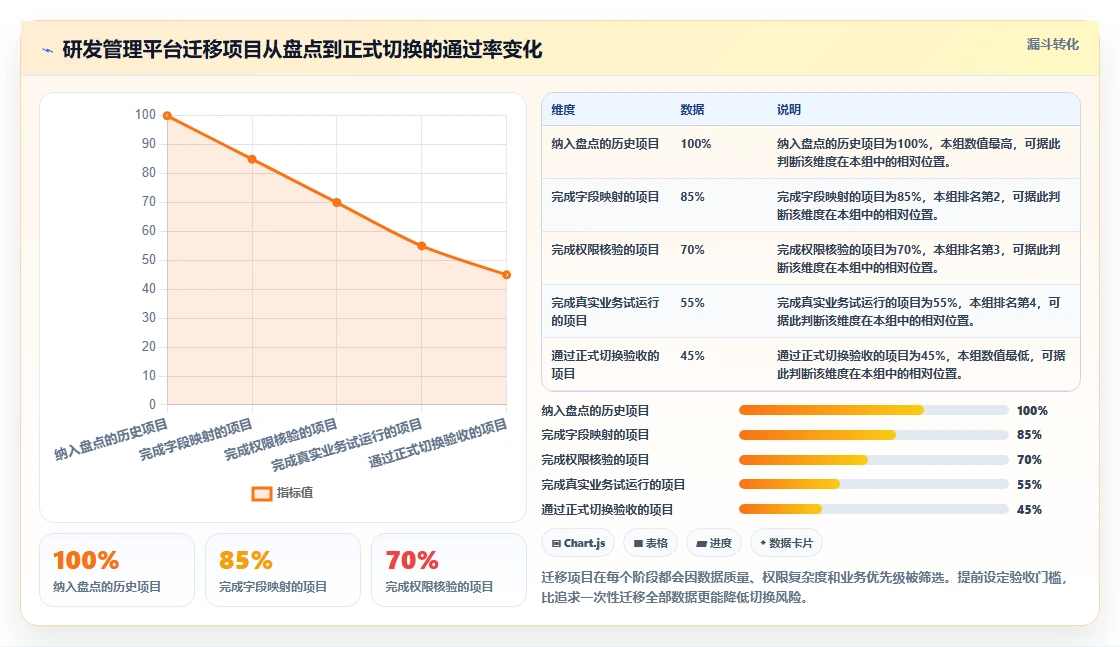The height and width of the screenshot is (647, 1120).
Task: Click the 完成真实业务试运行的项目 progress row label
Action: [x=614, y=485]
